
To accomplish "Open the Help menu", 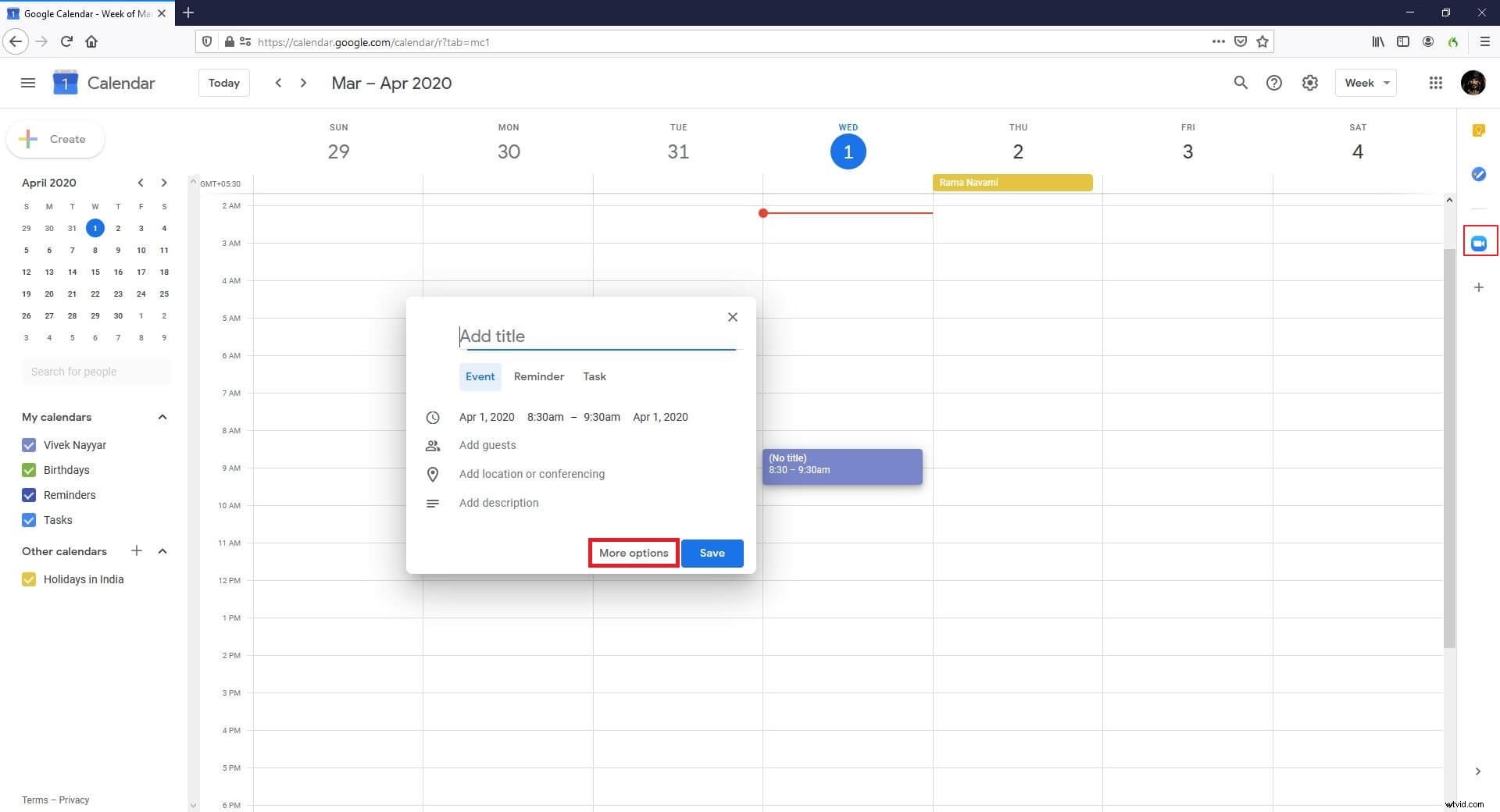I will click(x=1274, y=83).
